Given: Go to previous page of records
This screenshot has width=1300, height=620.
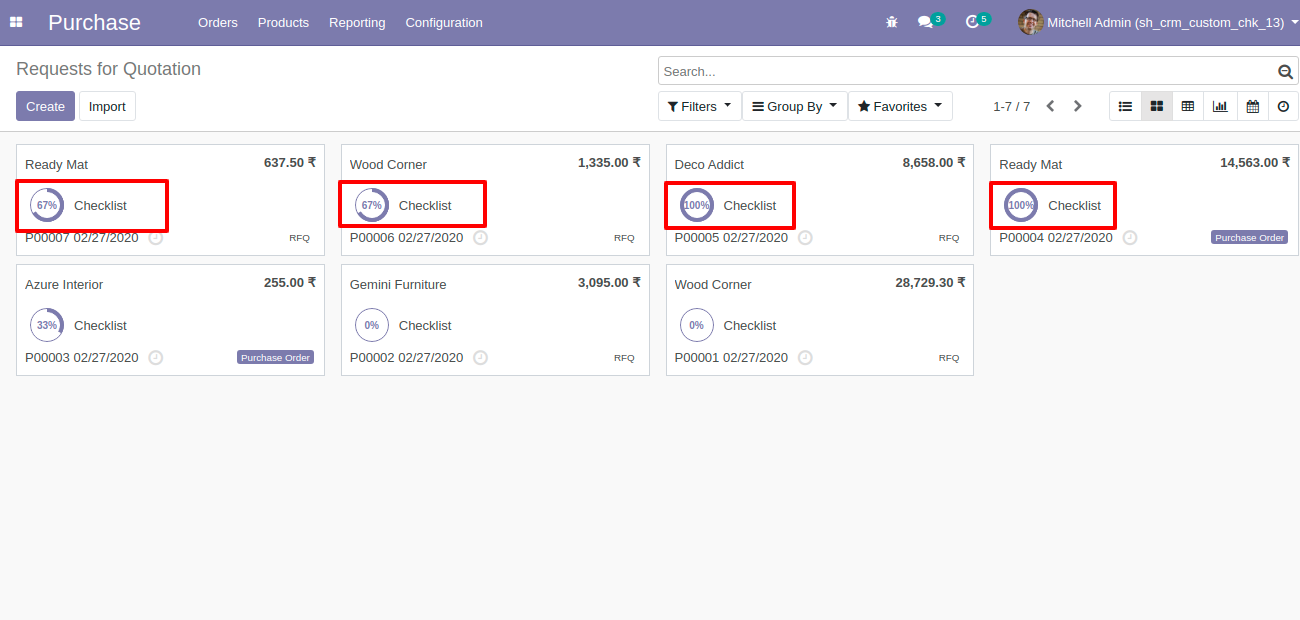Looking at the screenshot, I should [x=1050, y=106].
